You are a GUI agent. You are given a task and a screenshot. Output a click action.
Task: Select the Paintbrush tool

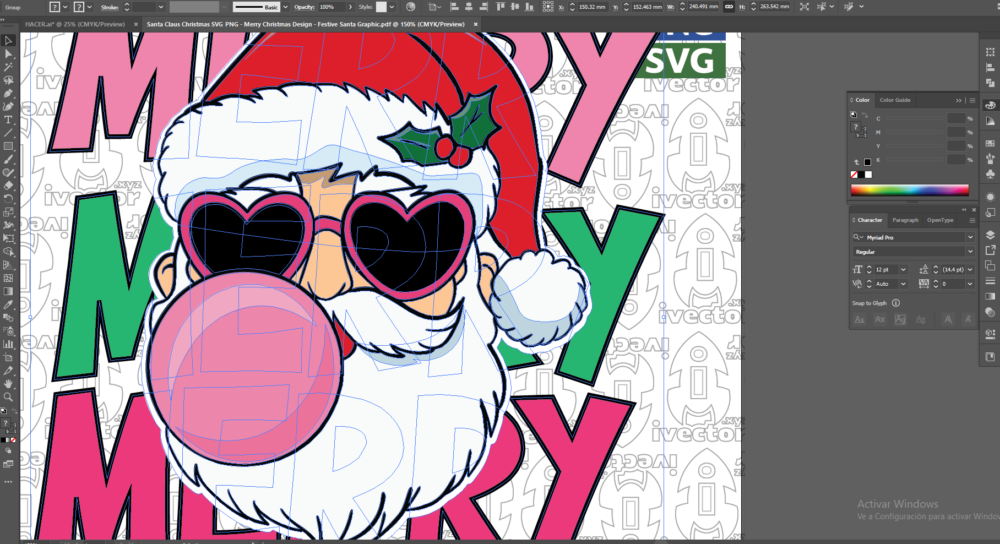pyautogui.click(x=8, y=159)
